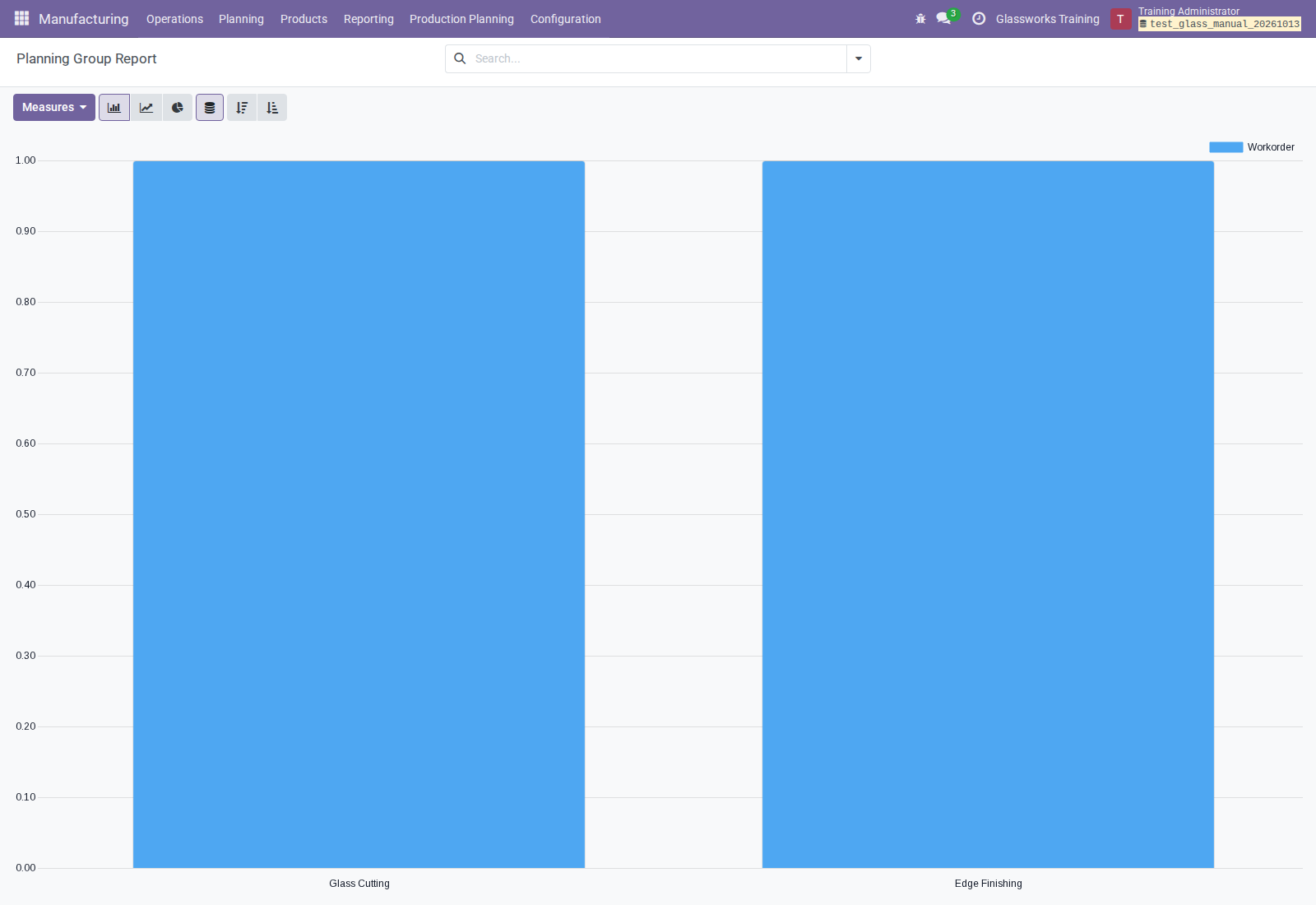Open Training Administrator user menu

[1189, 12]
